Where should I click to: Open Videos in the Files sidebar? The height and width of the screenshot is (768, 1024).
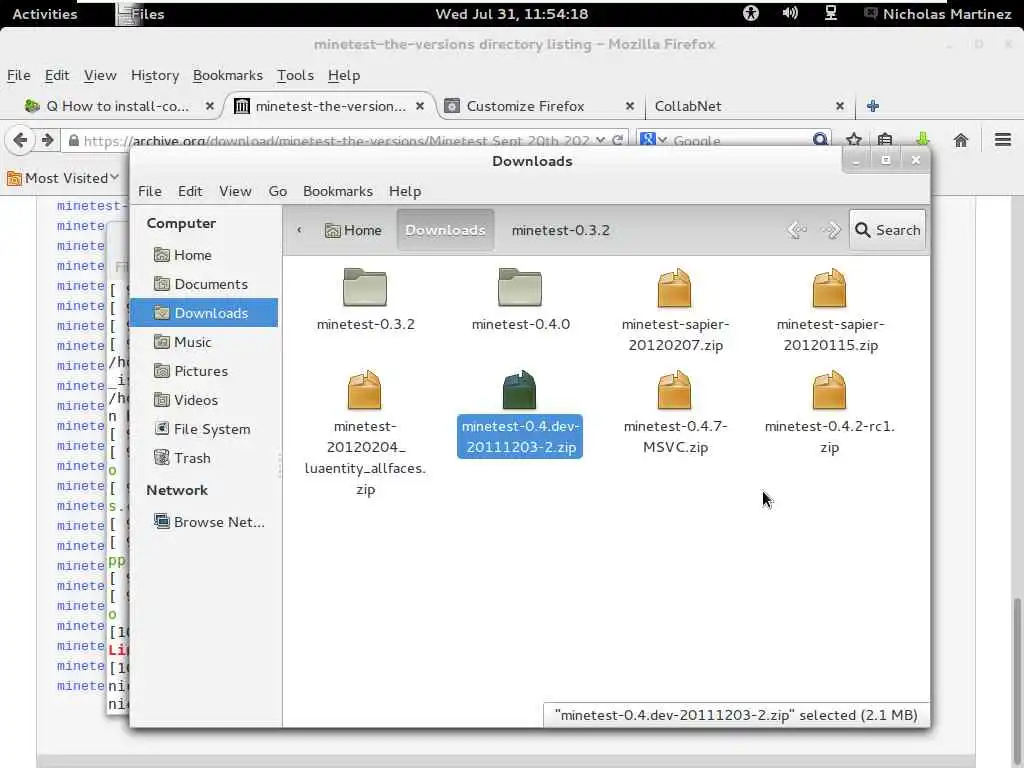tap(204, 400)
